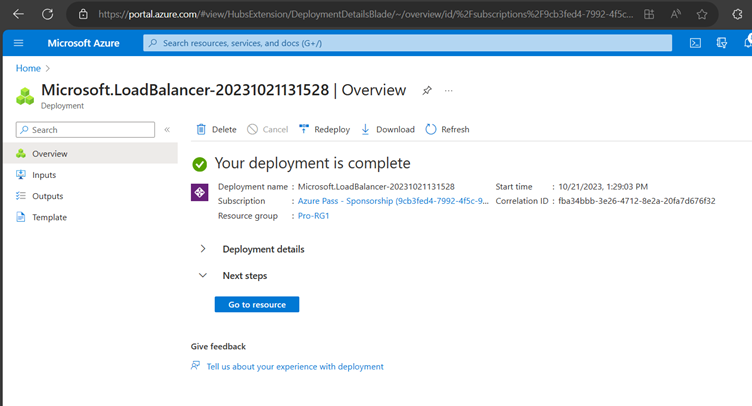Open Pro-RG1 resource group link

[313, 216]
